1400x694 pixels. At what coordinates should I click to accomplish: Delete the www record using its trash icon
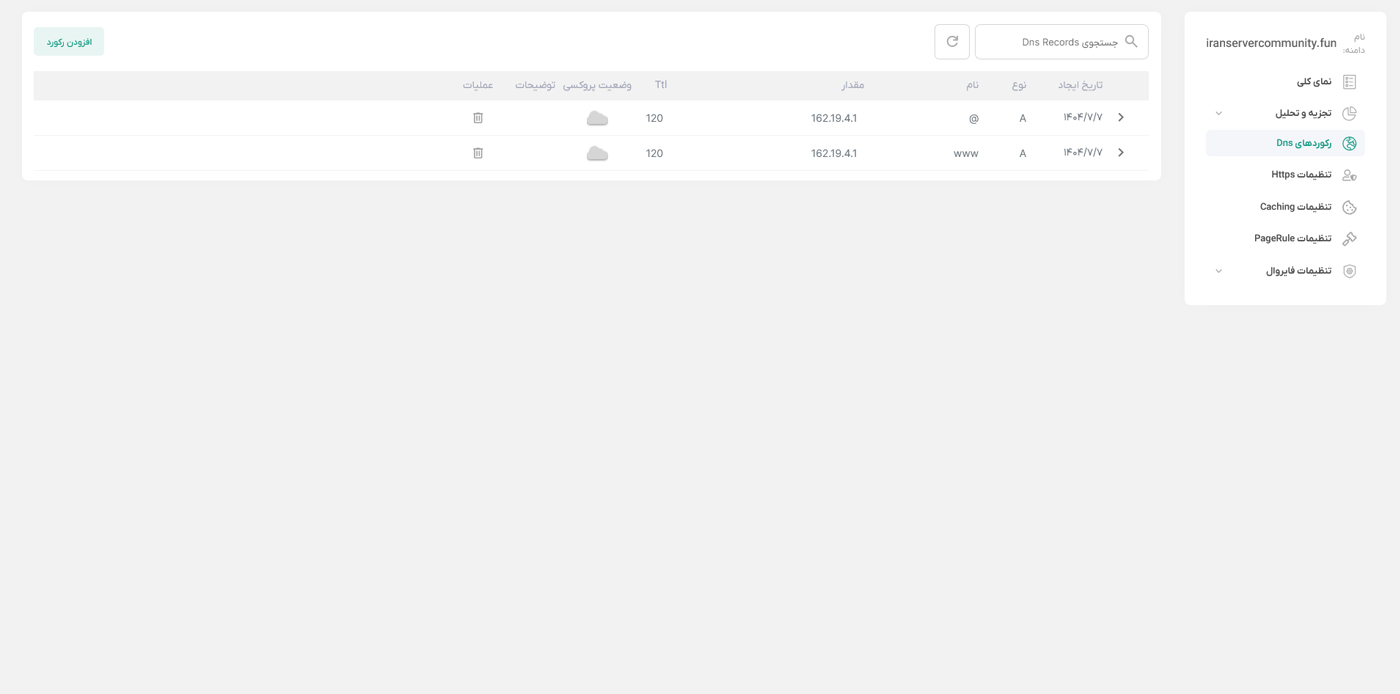478,152
